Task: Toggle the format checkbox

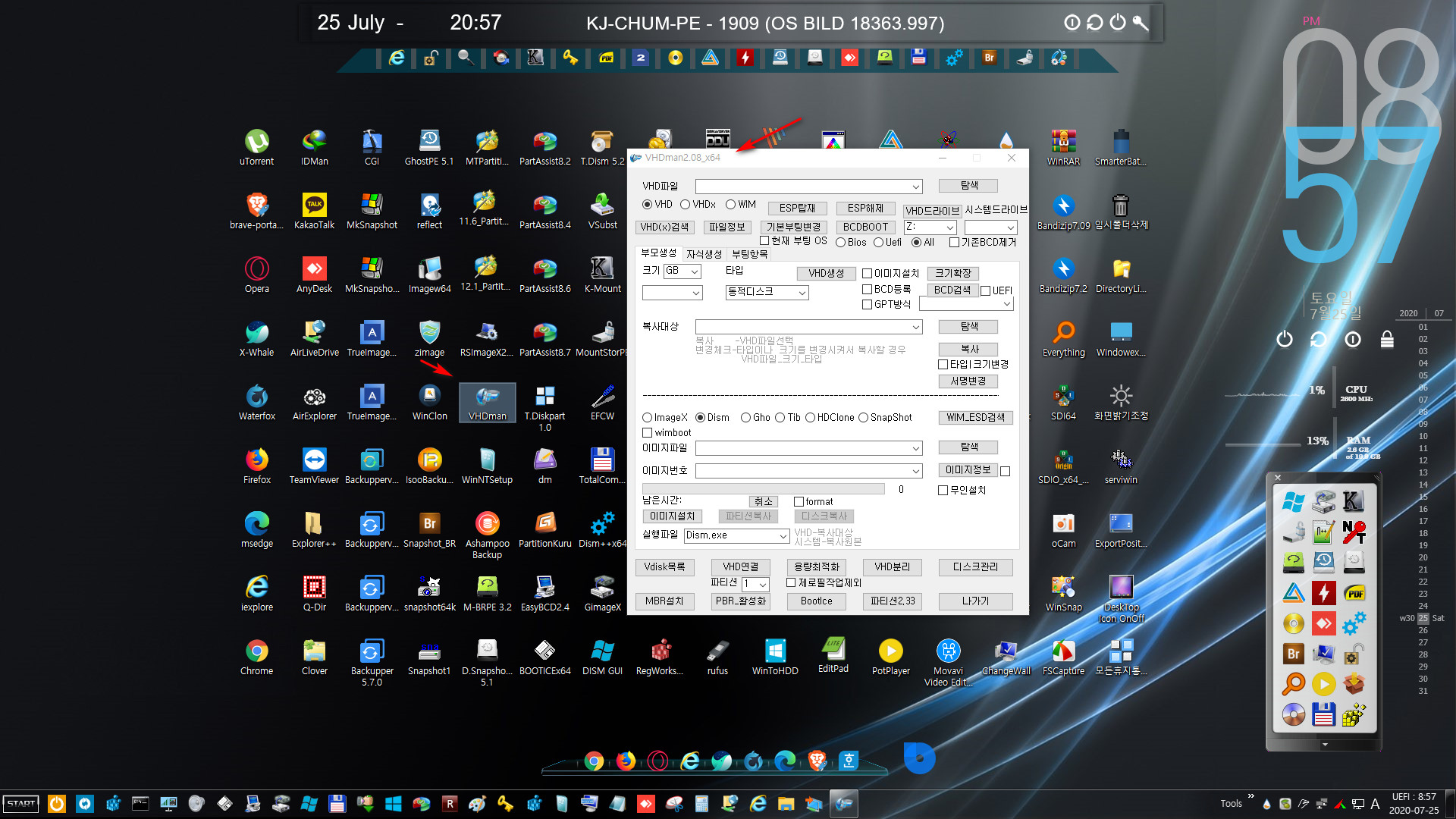Action: coord(799,502)
